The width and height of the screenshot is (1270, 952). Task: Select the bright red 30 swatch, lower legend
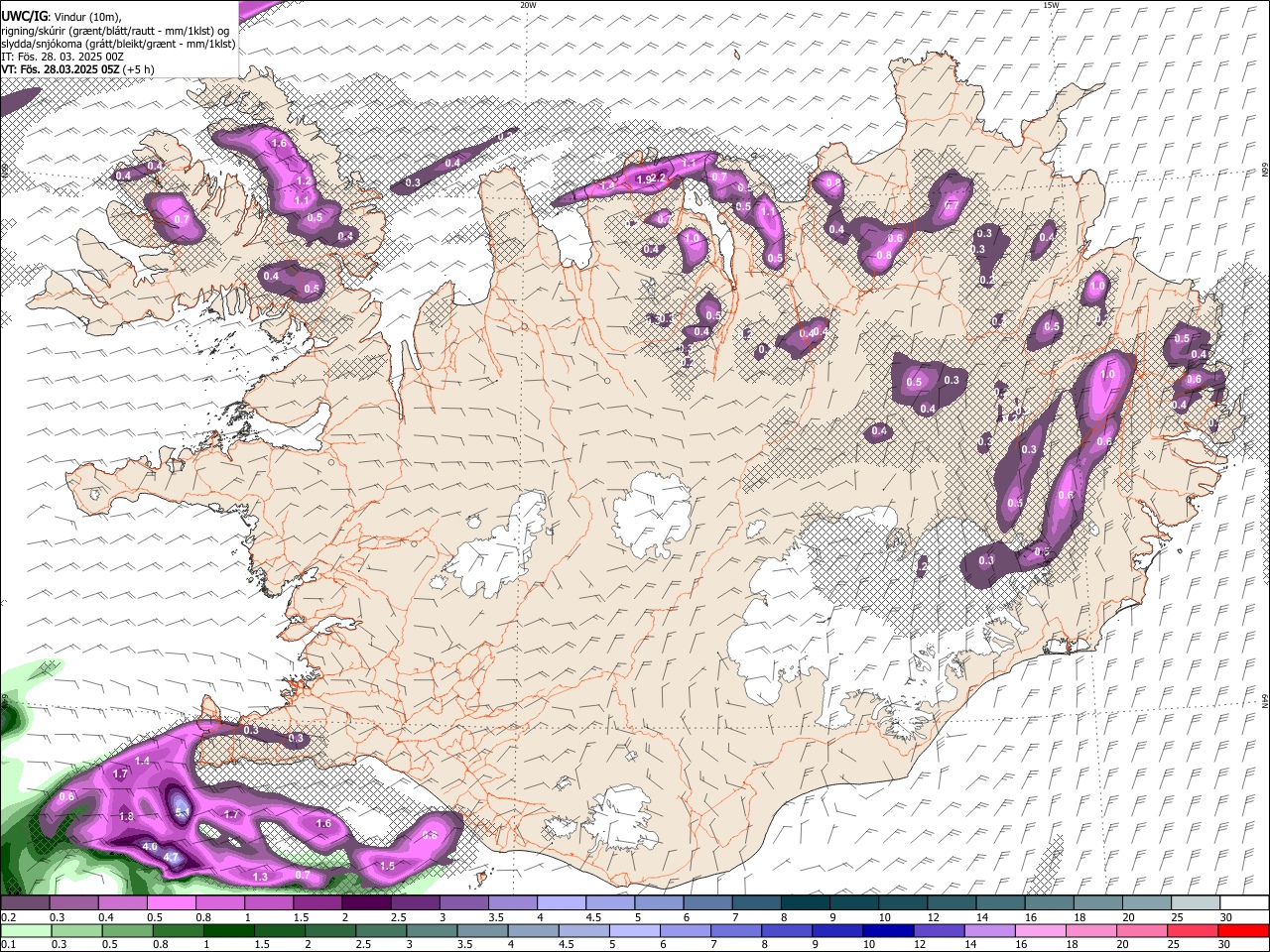1244,931
